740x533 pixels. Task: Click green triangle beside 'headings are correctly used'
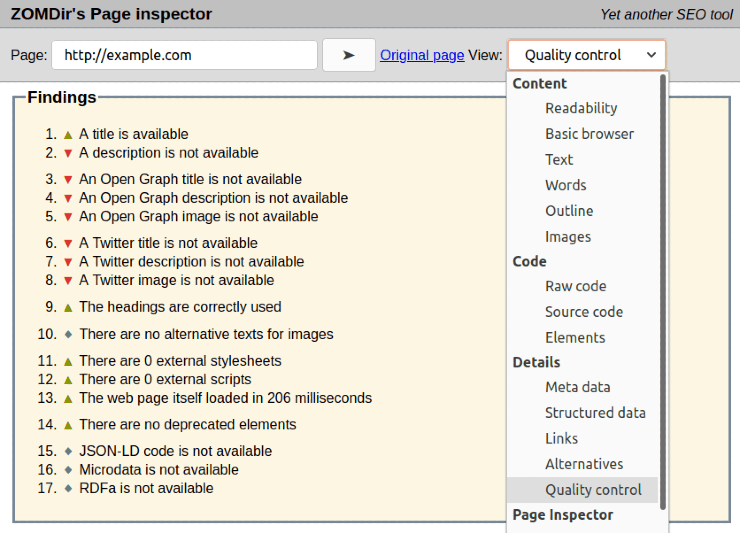click(68, 307)
